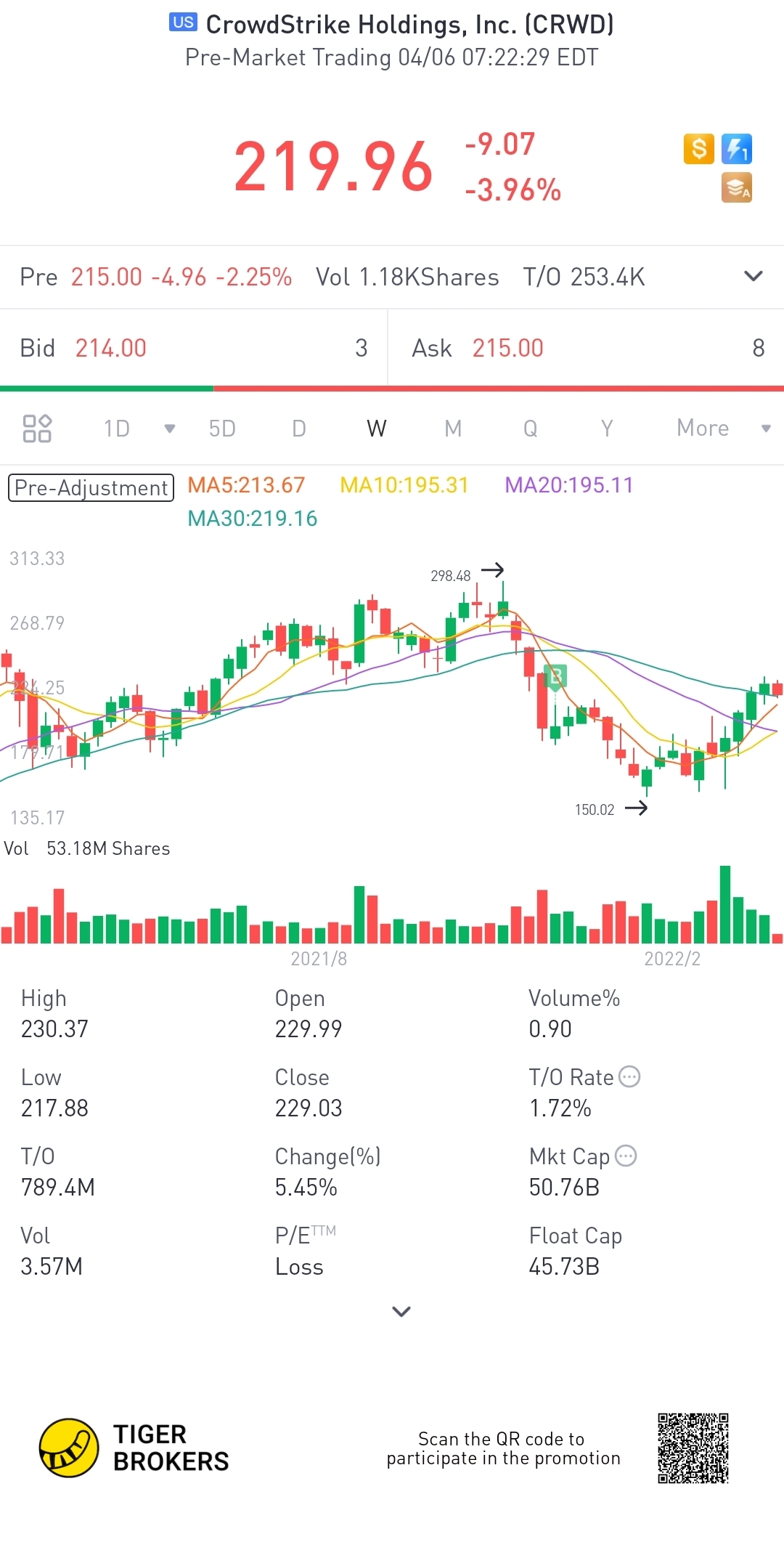Tap the blue lightning bolt badge icon
This screenshot has height=1558, width=784.
(737, 150)
